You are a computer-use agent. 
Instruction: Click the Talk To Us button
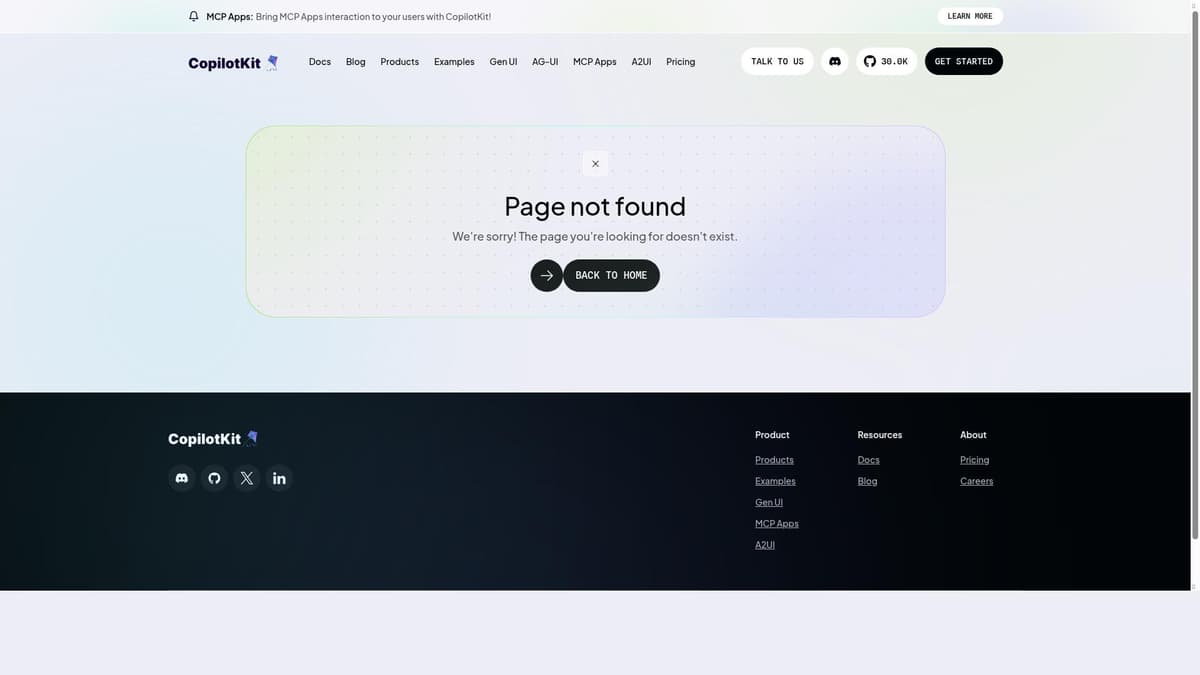coord(777,62)
